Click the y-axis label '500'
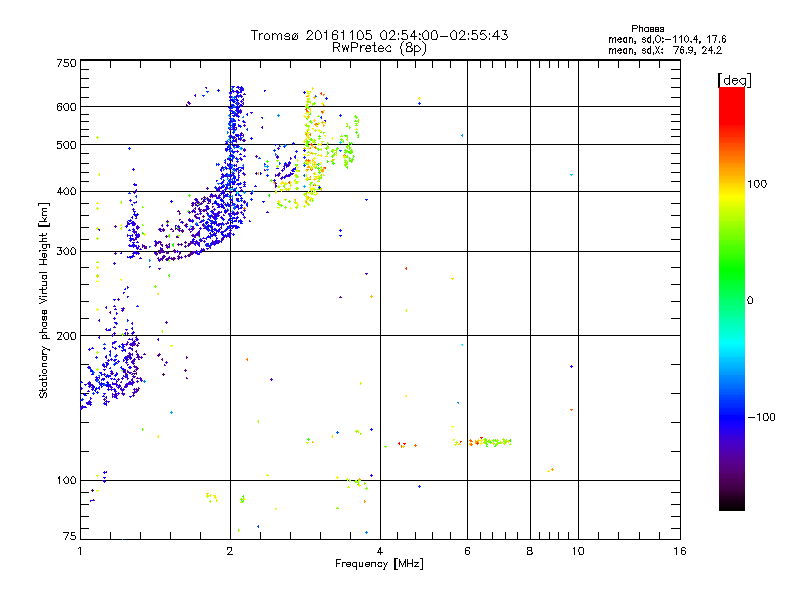The height and width of the screenshot is (600, 800). pos(66,145)
